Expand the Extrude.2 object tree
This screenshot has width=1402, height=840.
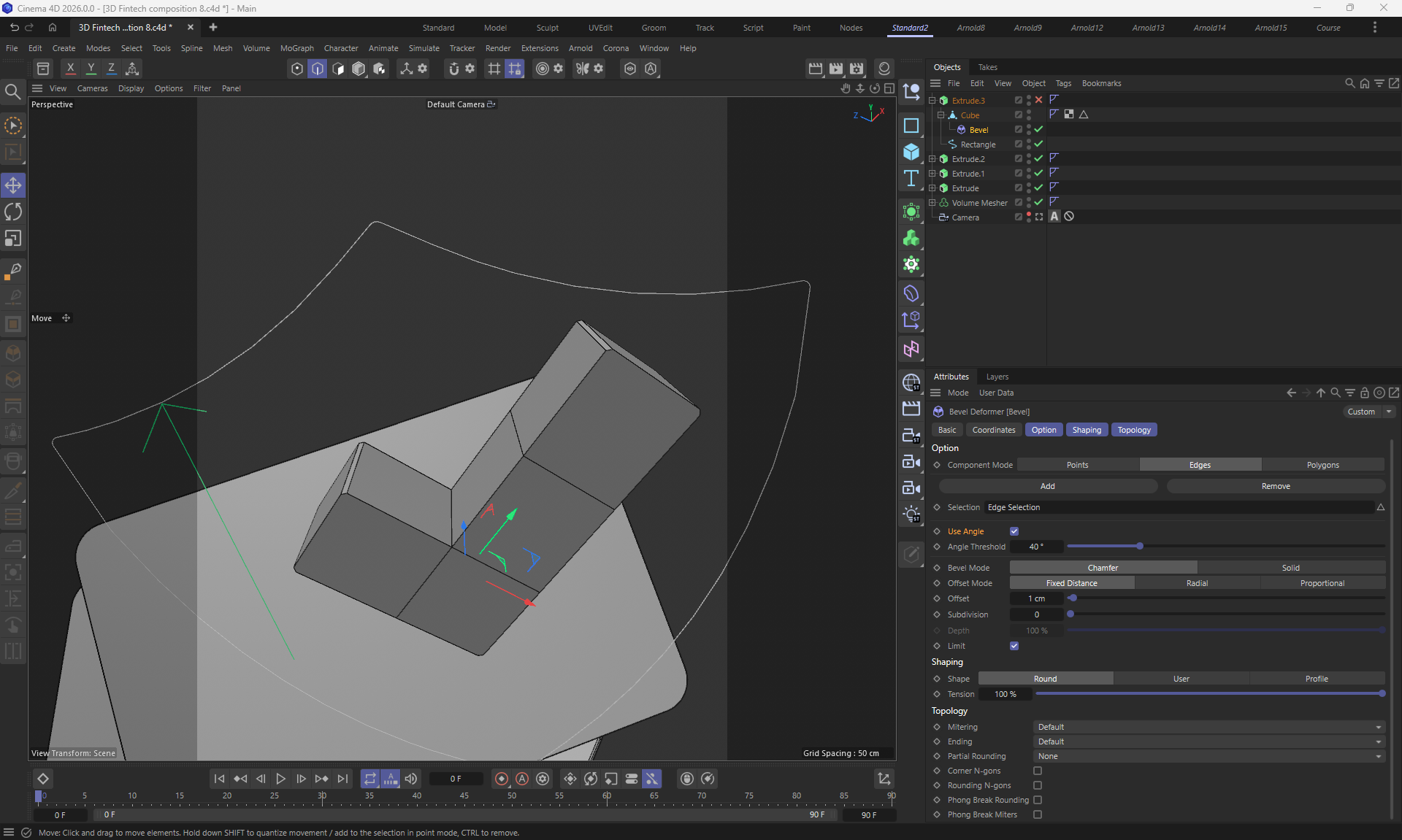(x=932, y=158)
